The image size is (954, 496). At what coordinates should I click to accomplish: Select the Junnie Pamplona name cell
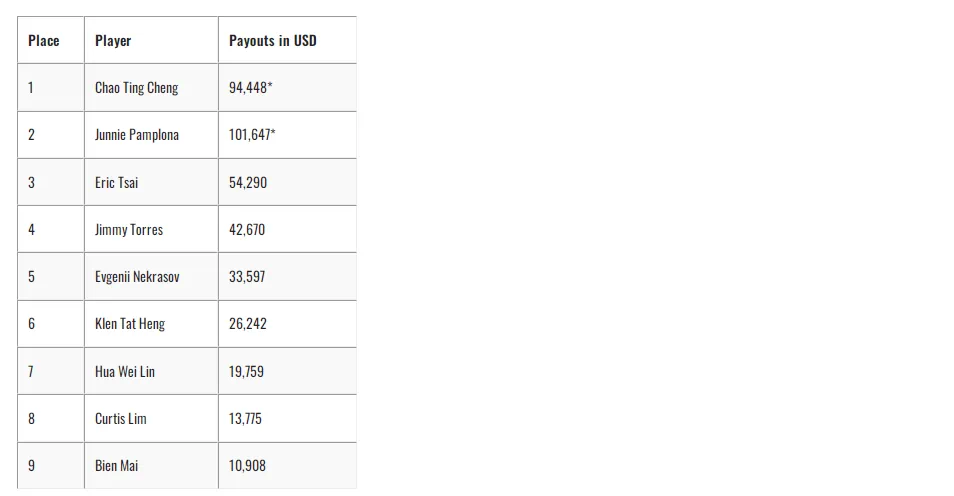(x=137, y=135)
